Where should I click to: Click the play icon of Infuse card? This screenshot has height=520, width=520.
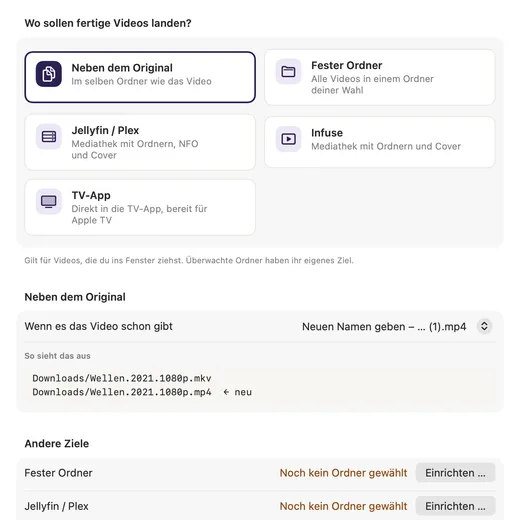coord(288,139)
